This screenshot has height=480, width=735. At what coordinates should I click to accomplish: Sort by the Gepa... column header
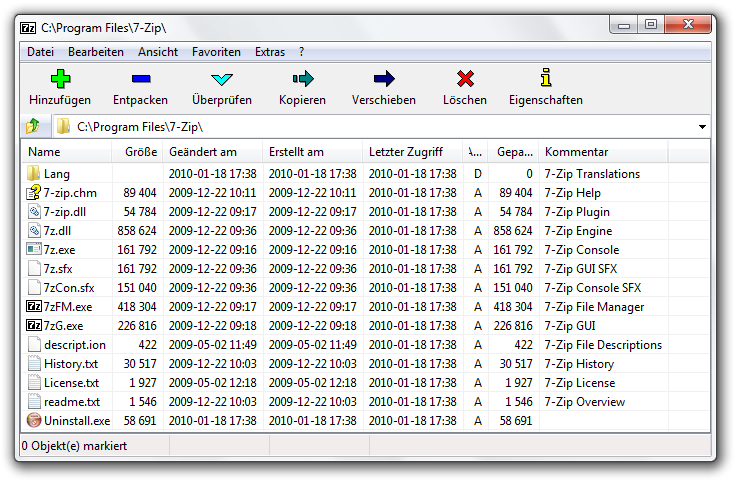coord(514,151)
